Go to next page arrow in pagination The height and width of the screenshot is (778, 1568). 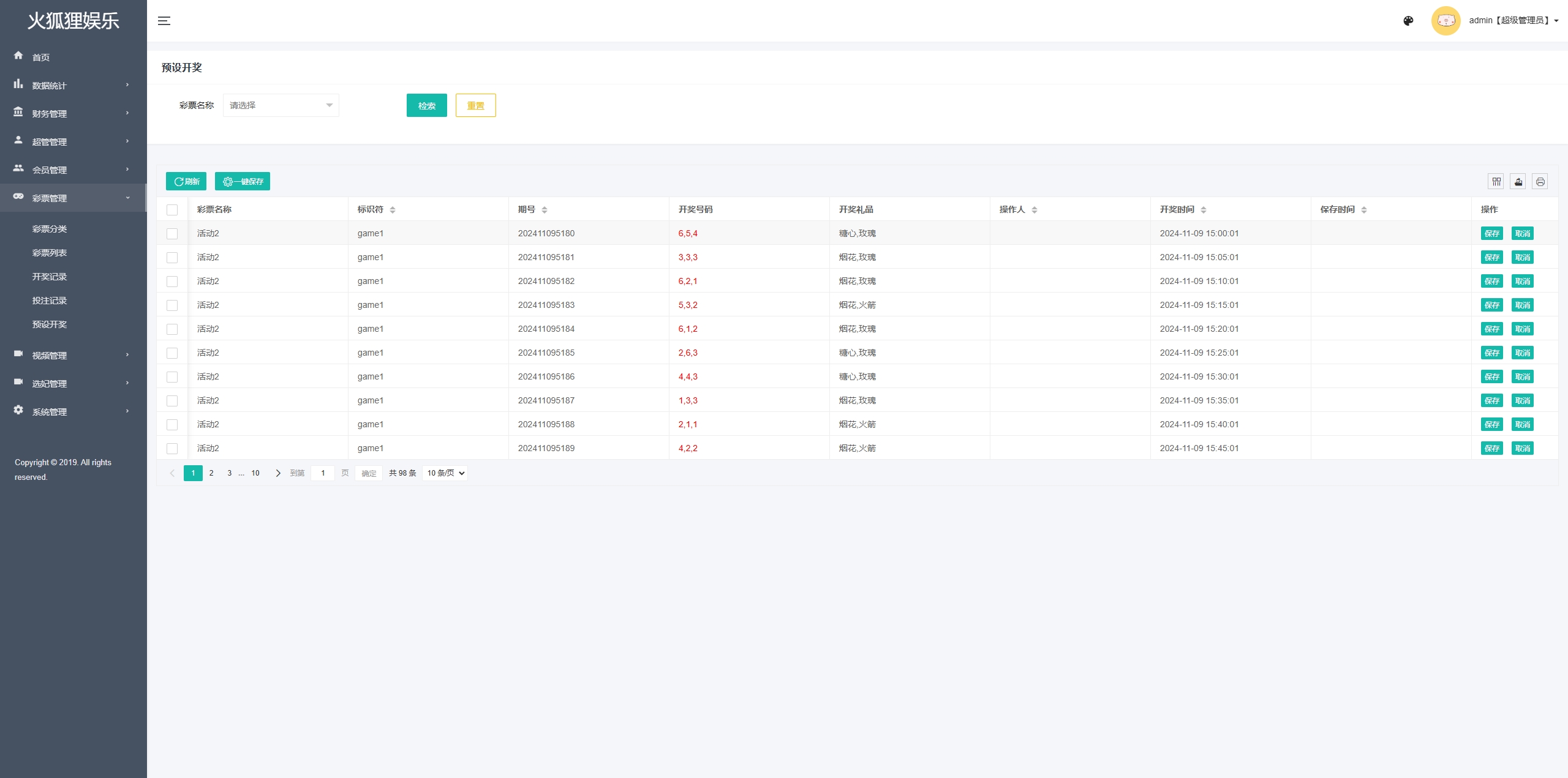click(278, 473)
